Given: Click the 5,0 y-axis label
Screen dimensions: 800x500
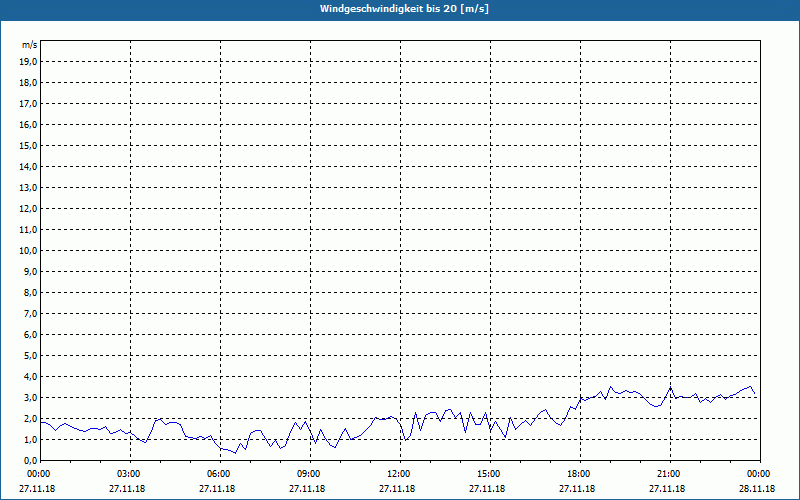Looking at the screenshot, I should pyautogui.click(x=31, y=356).
